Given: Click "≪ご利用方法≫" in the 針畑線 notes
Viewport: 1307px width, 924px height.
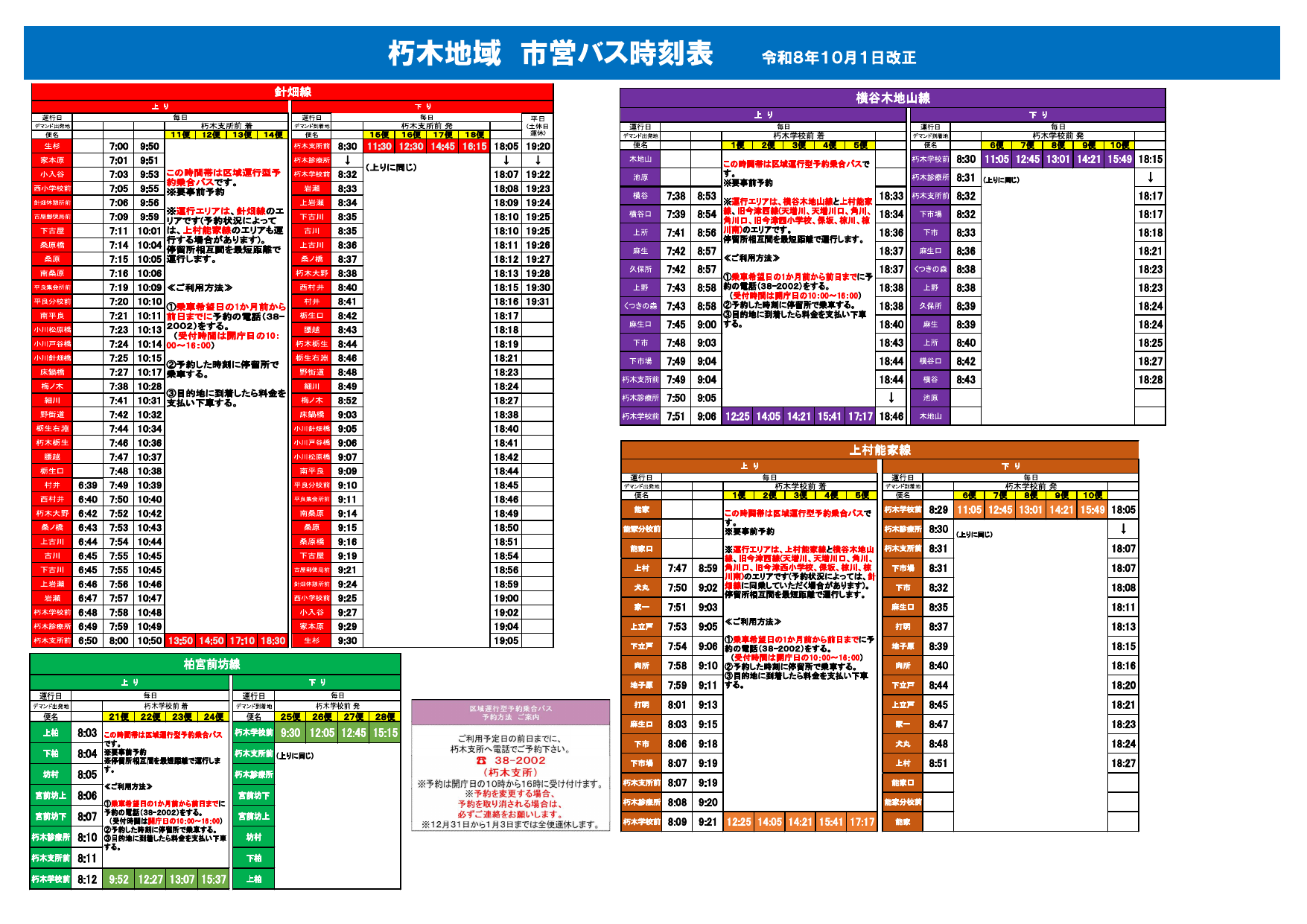Looking at the screenshot, I should point(200,288).
